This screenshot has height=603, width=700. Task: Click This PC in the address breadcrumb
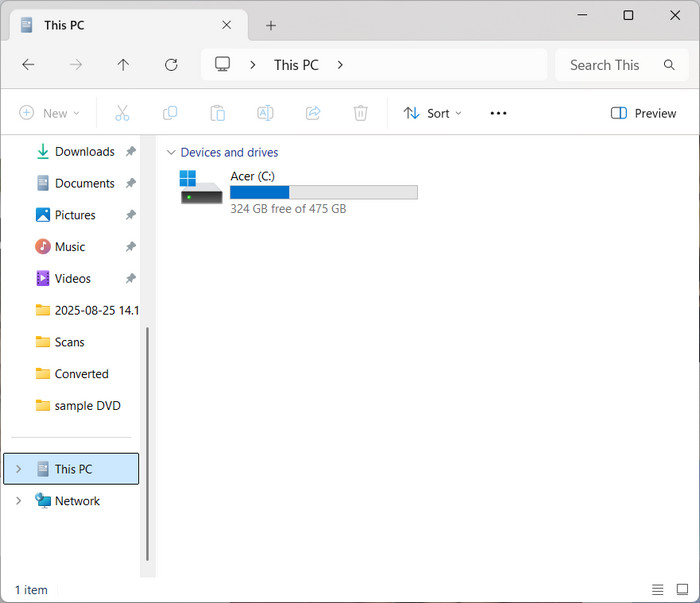click(x=296, y=65)
